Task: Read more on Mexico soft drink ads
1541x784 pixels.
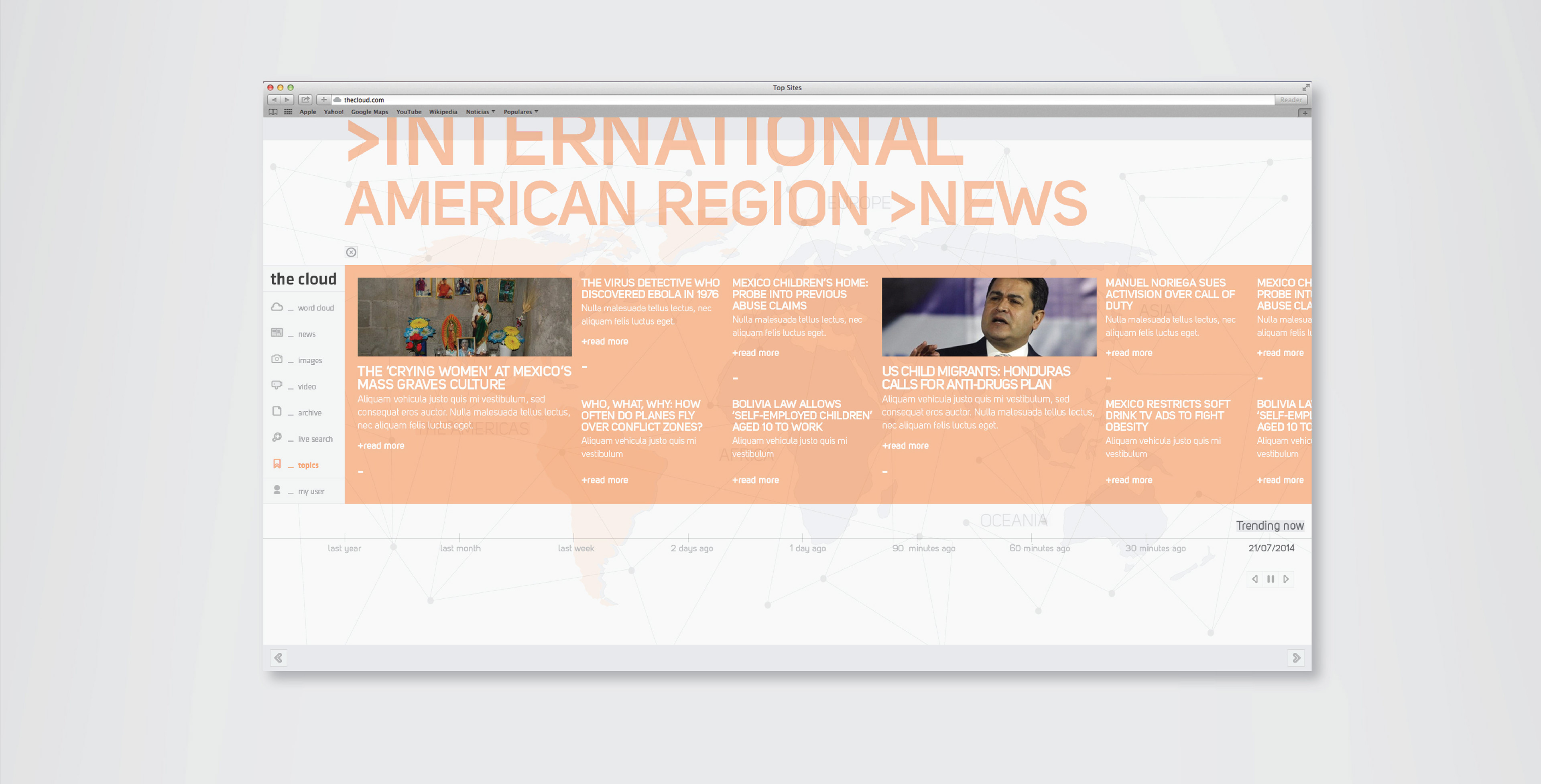Action: [x=1128, y=480]
